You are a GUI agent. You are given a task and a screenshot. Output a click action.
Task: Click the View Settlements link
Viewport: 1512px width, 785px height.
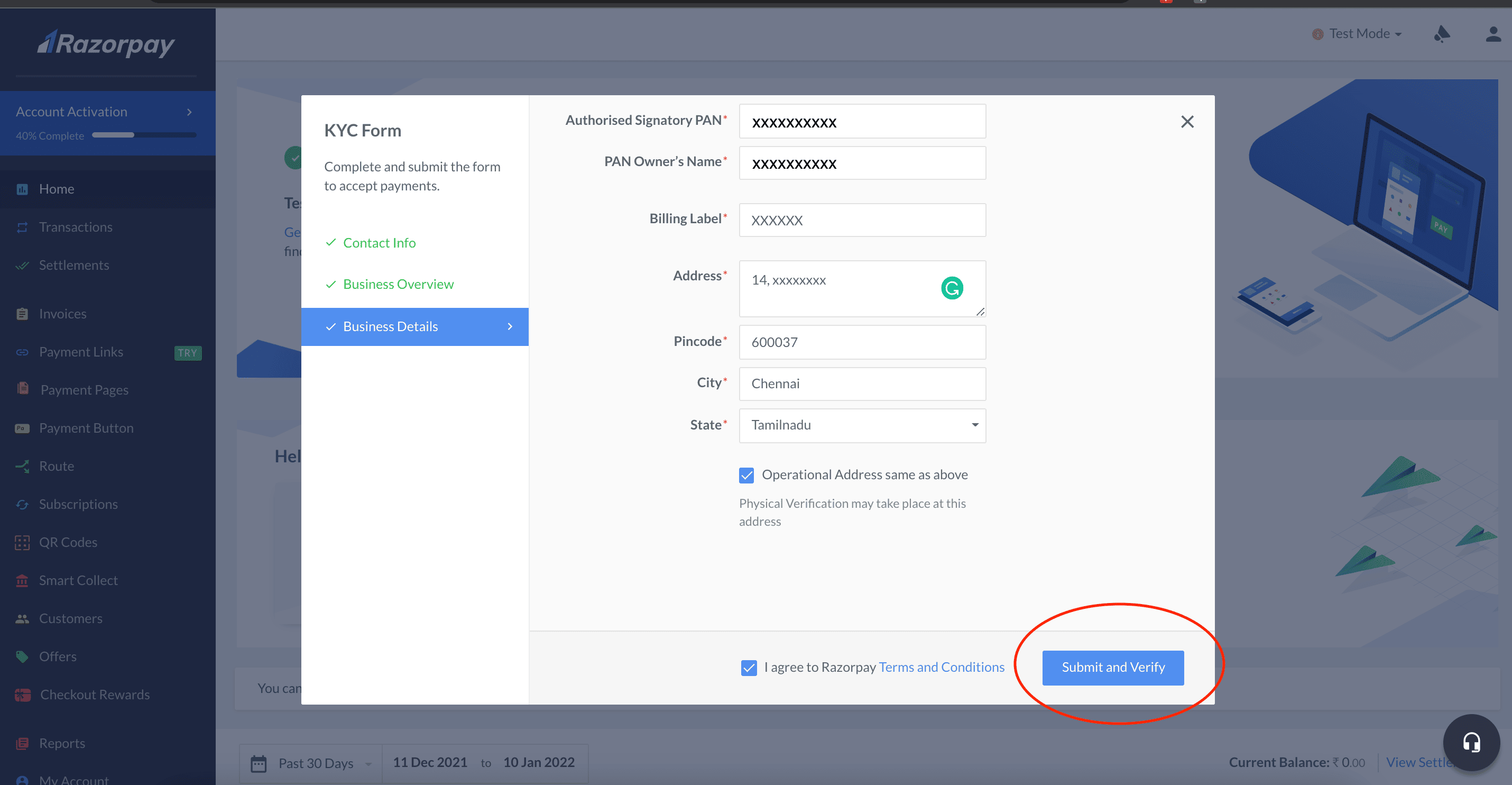point(1421,763)
